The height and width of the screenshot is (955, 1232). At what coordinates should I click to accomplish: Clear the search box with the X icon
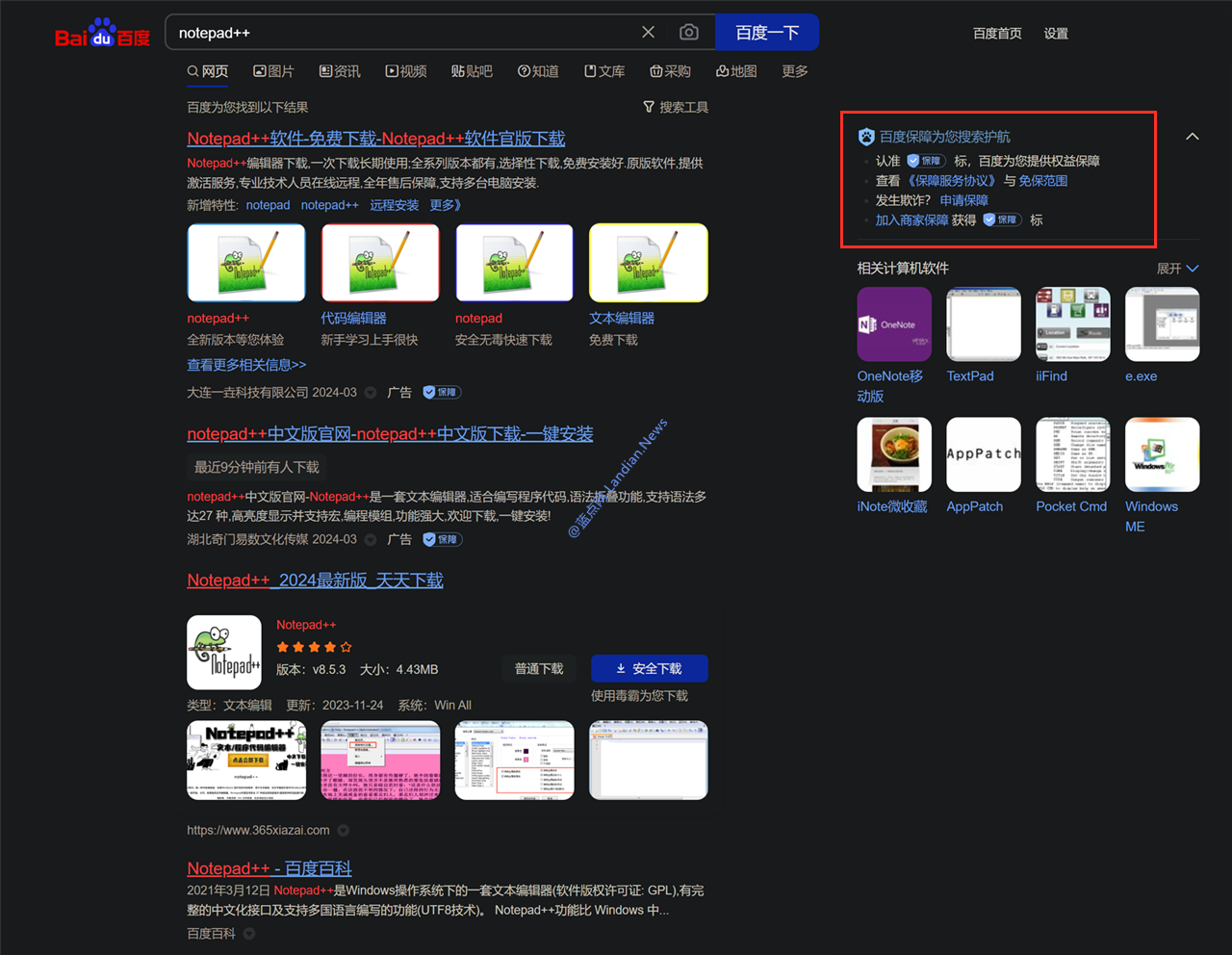point(649,32)
